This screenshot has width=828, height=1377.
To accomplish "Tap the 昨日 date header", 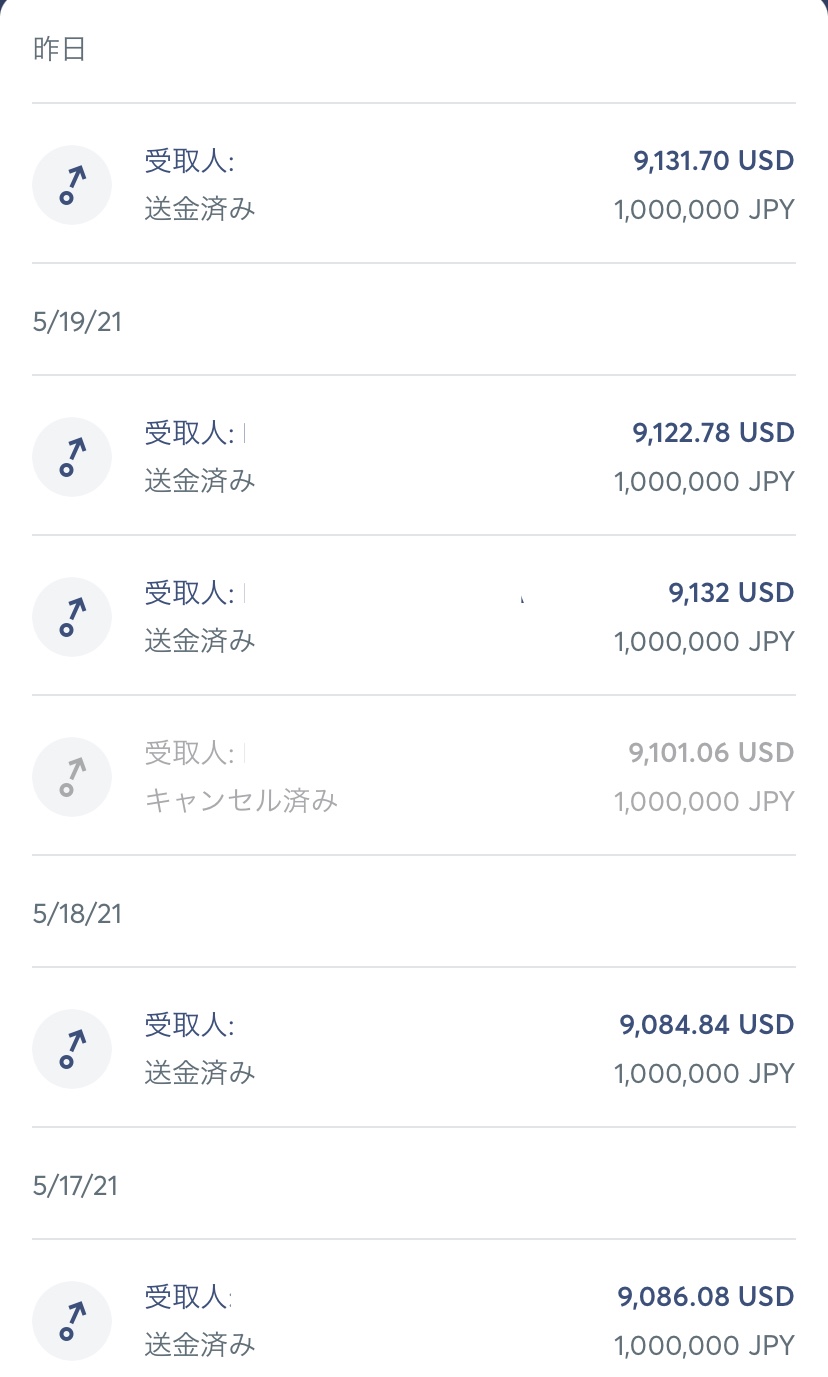I will pyautogui.click(x=60, y=50).
